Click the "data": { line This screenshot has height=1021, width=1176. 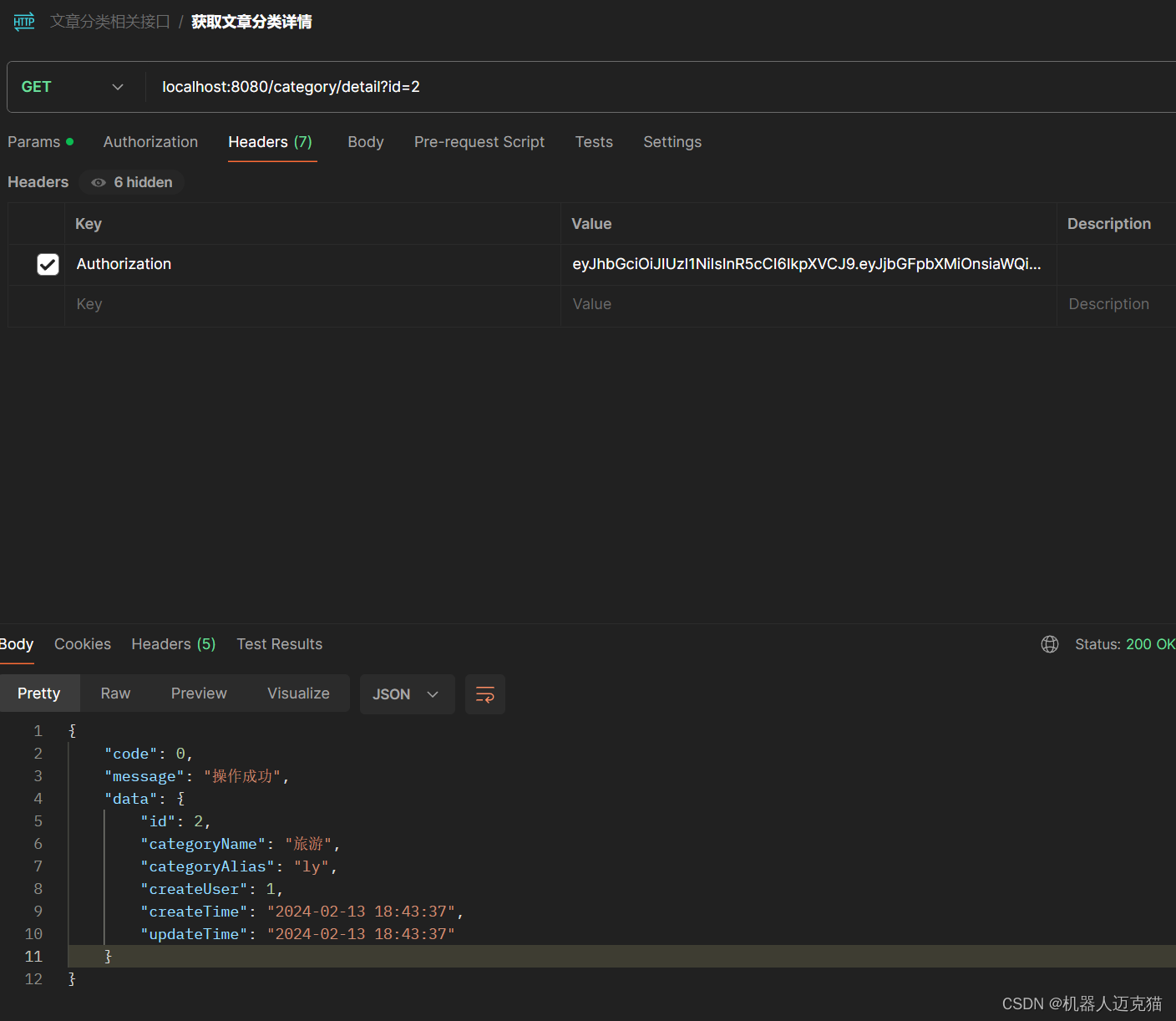pyautogui.click(x=144, y=799)
